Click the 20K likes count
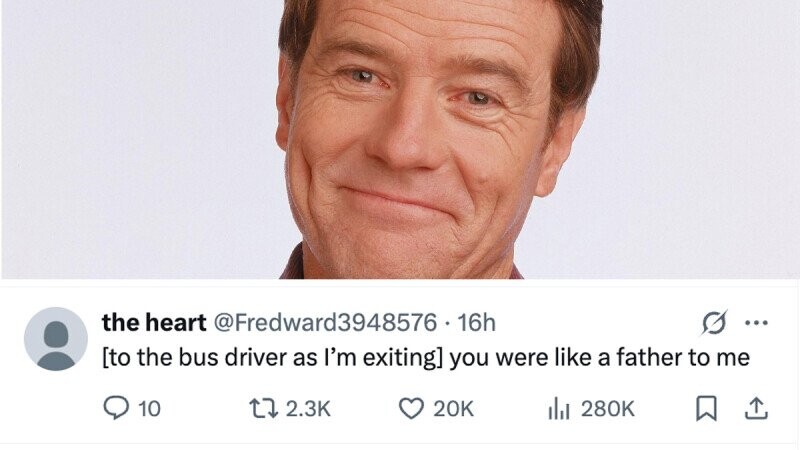 click(x=454, y=409)
